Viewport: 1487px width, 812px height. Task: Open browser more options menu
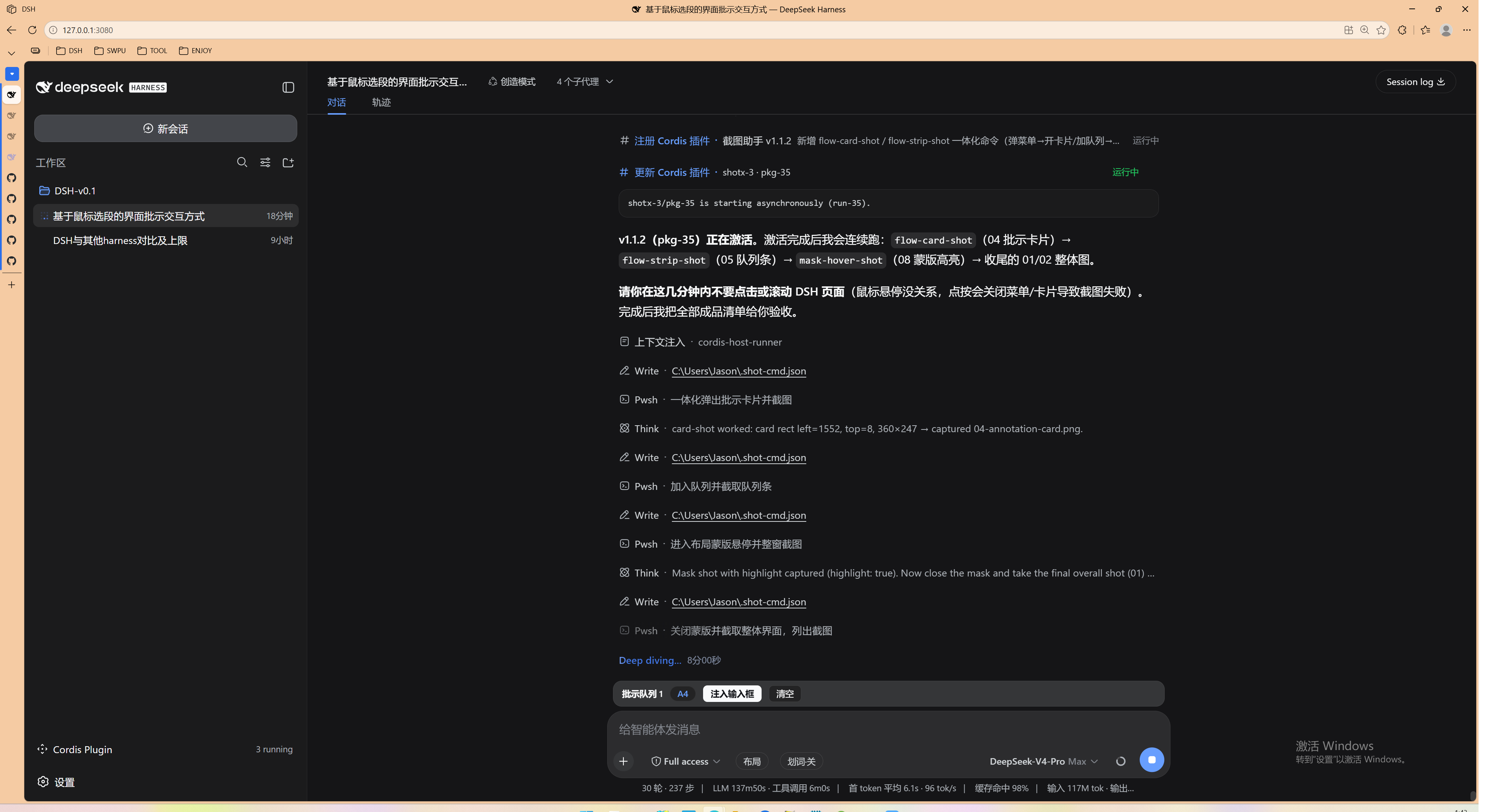[1467, 30]
